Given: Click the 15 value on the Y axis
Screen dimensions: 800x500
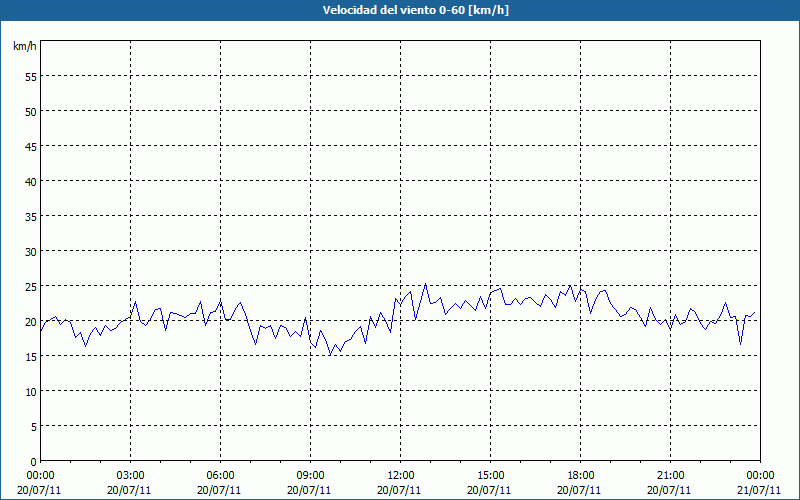Looking at the screenshot, I should [x=31, y=357].
